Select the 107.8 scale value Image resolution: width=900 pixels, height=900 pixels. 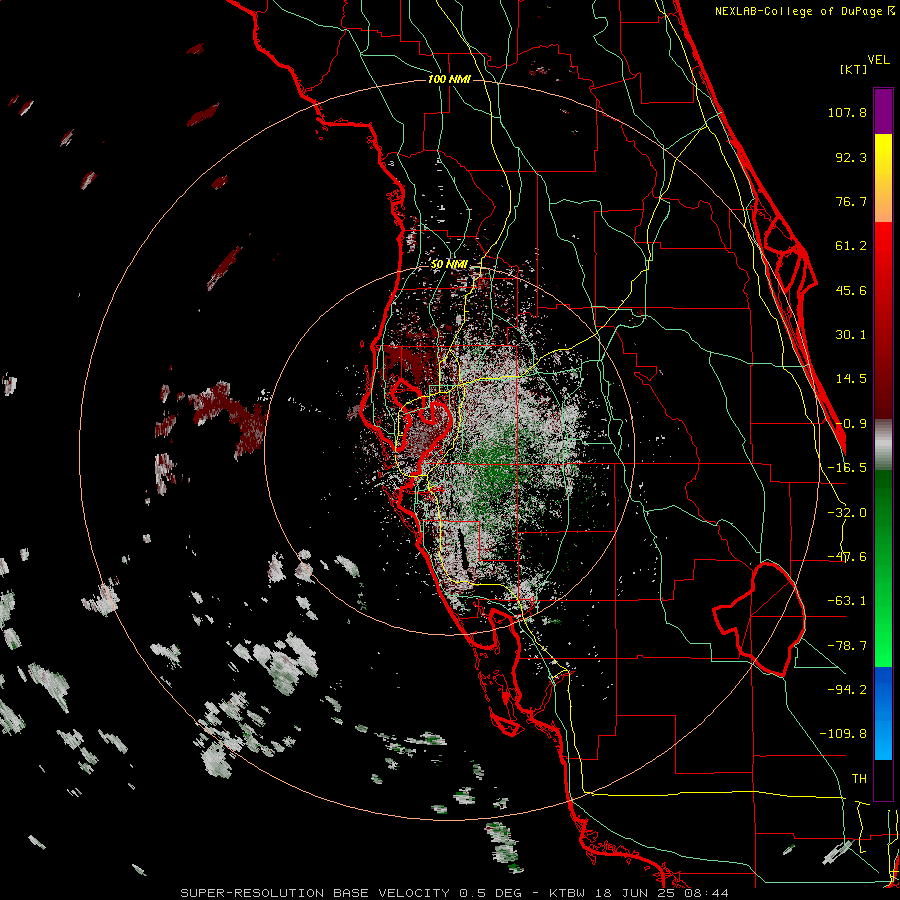847,112
